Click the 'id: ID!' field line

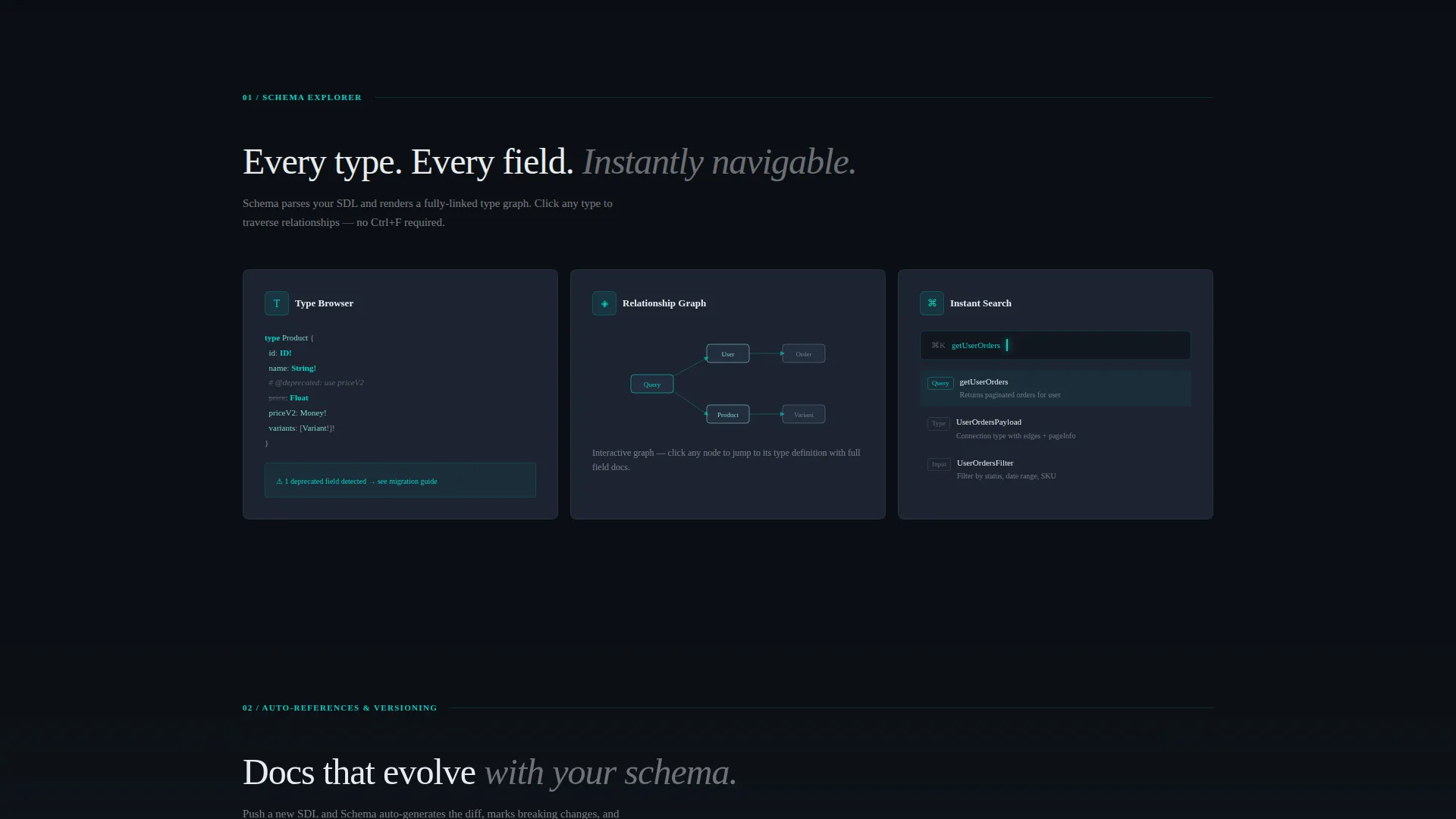pos(280,353)
